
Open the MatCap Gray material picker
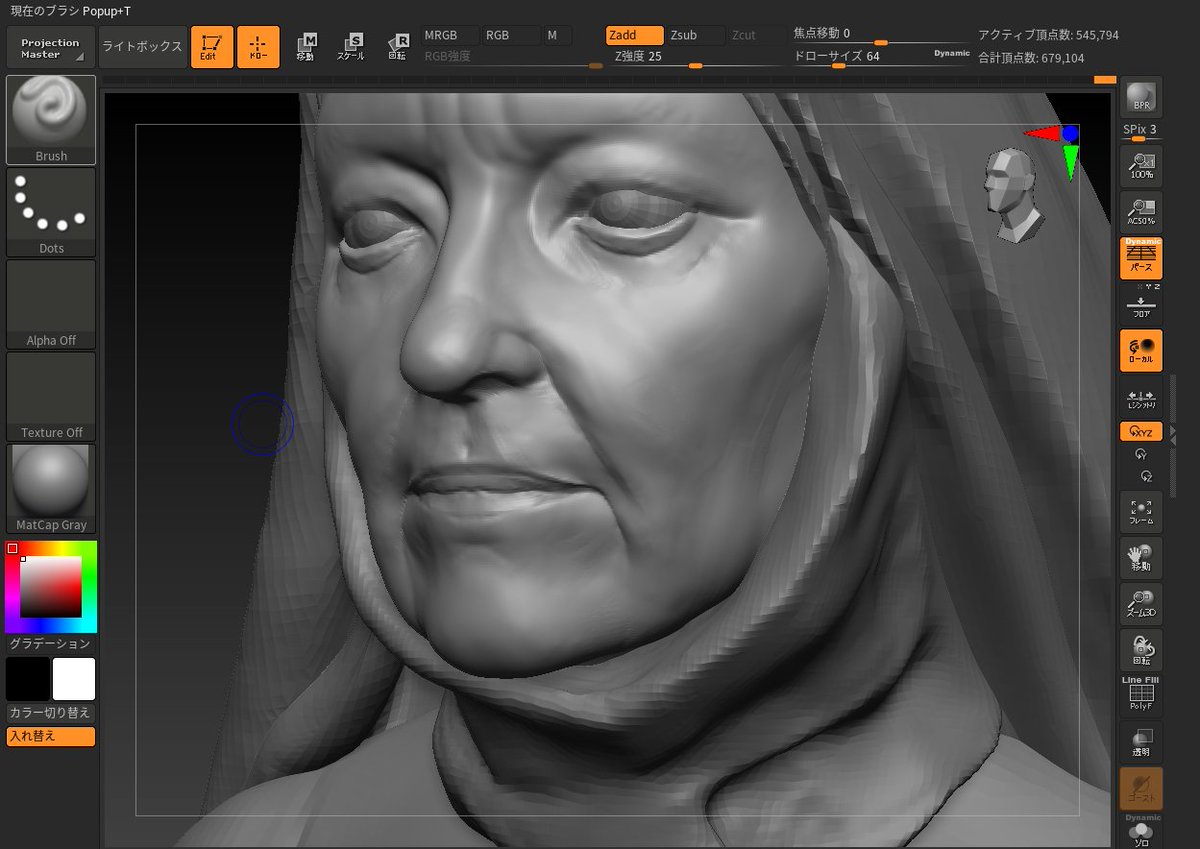click(51, 489)
